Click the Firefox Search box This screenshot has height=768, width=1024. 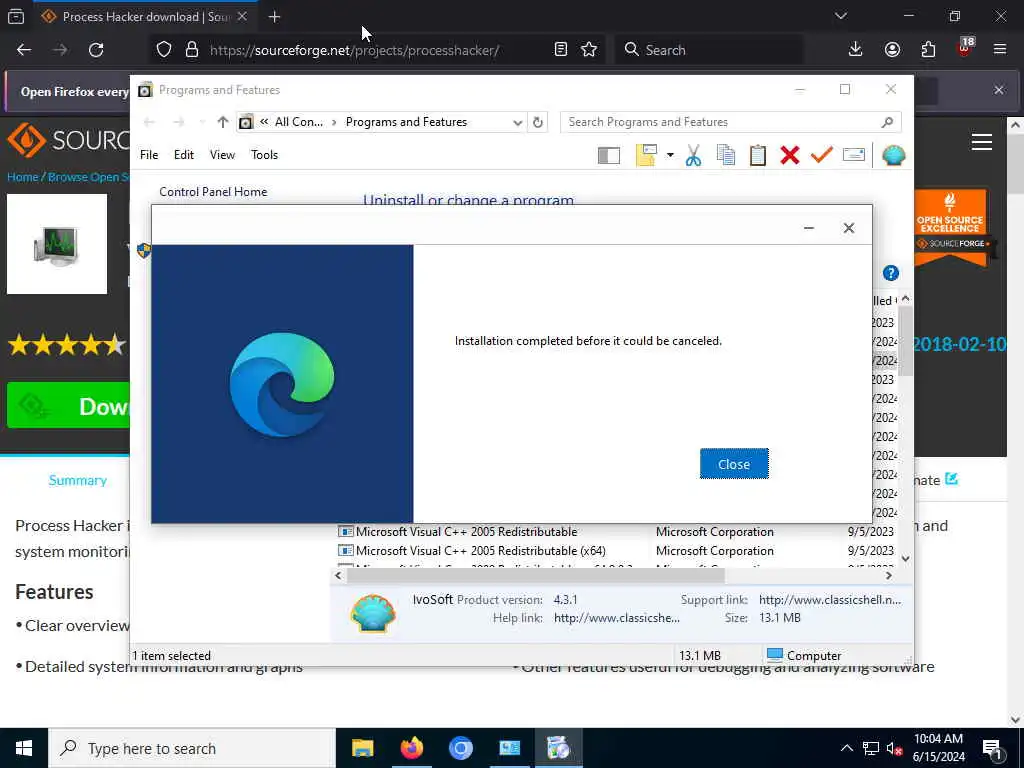coord(709,50)
